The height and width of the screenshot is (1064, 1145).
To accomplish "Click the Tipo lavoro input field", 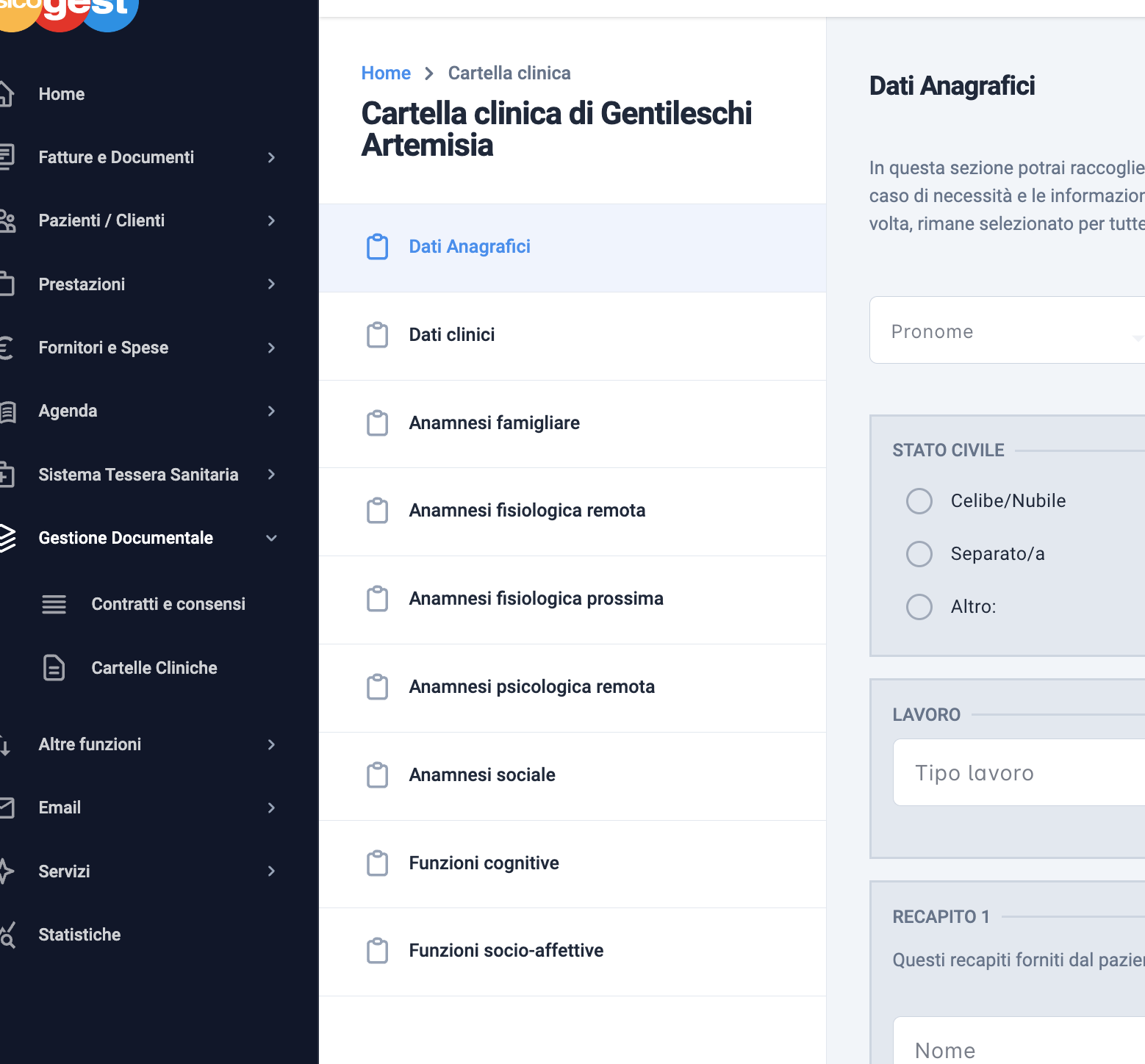I will [x=1019, y=772].
